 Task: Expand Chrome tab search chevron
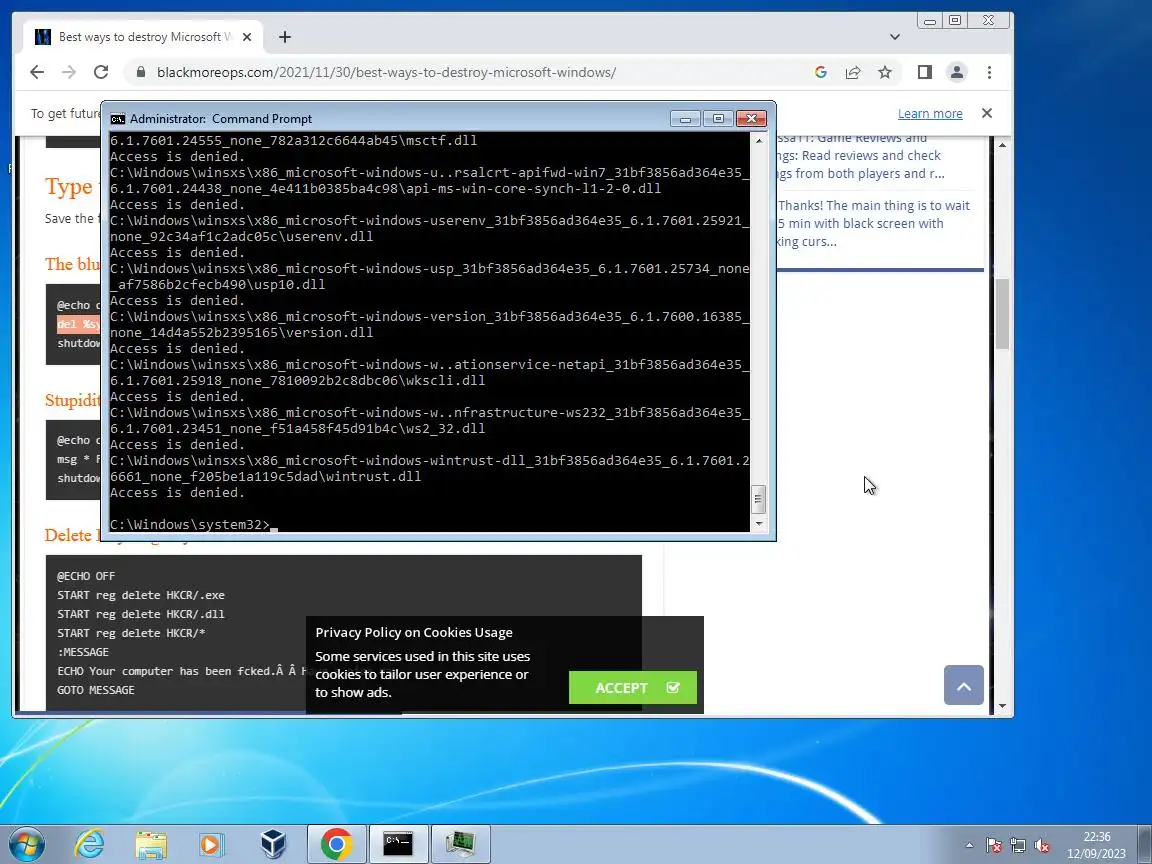coord(894,37)
